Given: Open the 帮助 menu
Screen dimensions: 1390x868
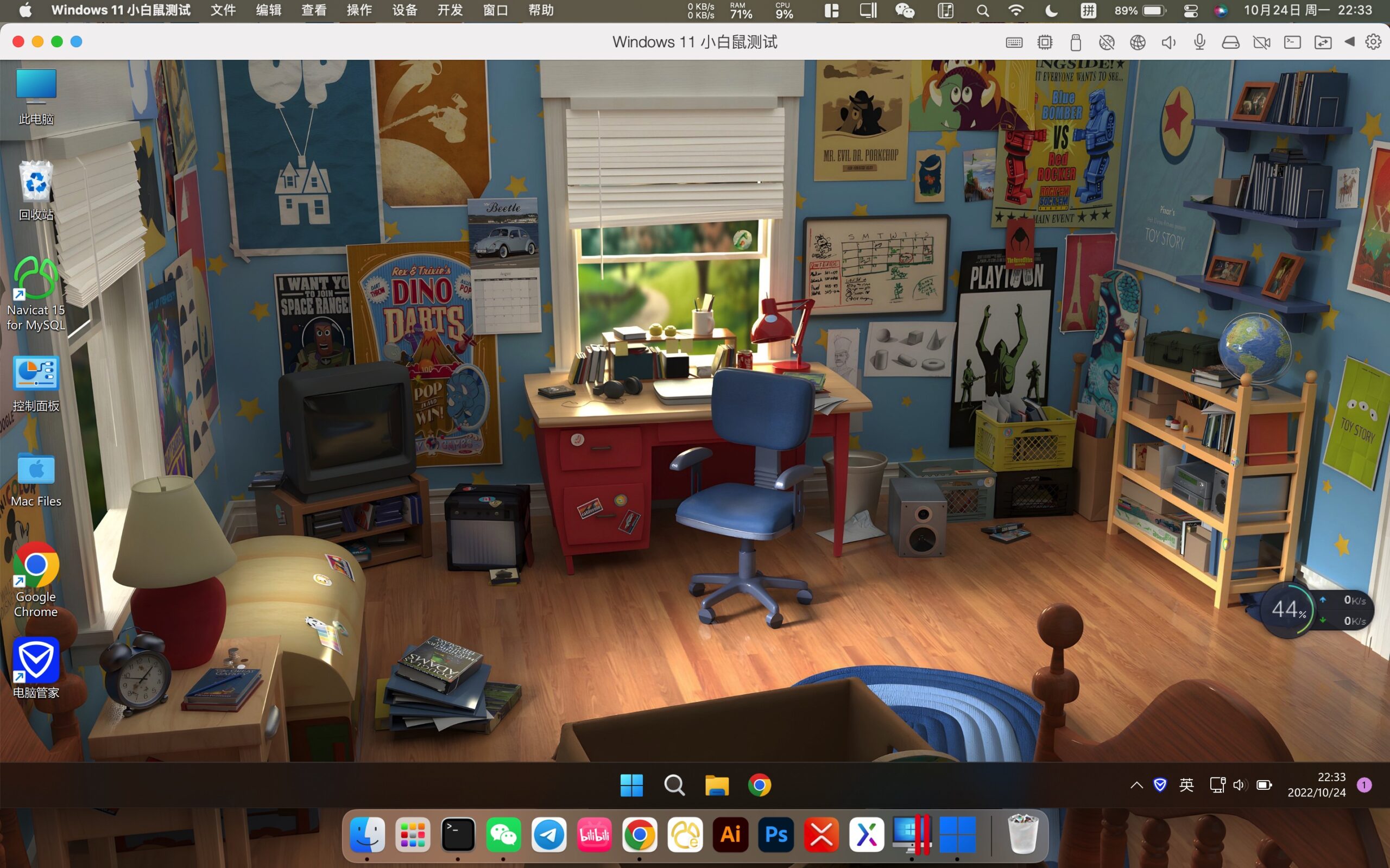Looking at the screenshot, I should tap(541, 10).
